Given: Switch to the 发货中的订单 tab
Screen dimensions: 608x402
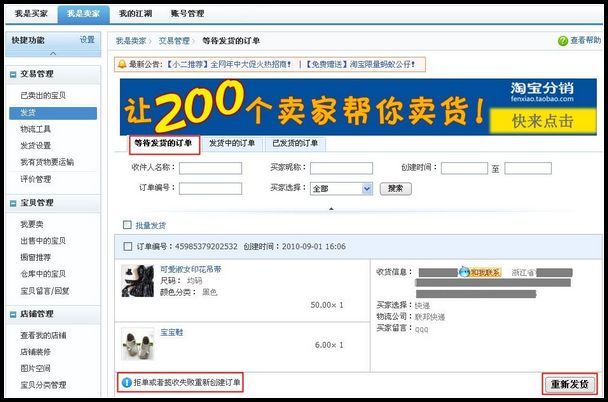Looking at the screenshot, I should click(x=232, y=144).
